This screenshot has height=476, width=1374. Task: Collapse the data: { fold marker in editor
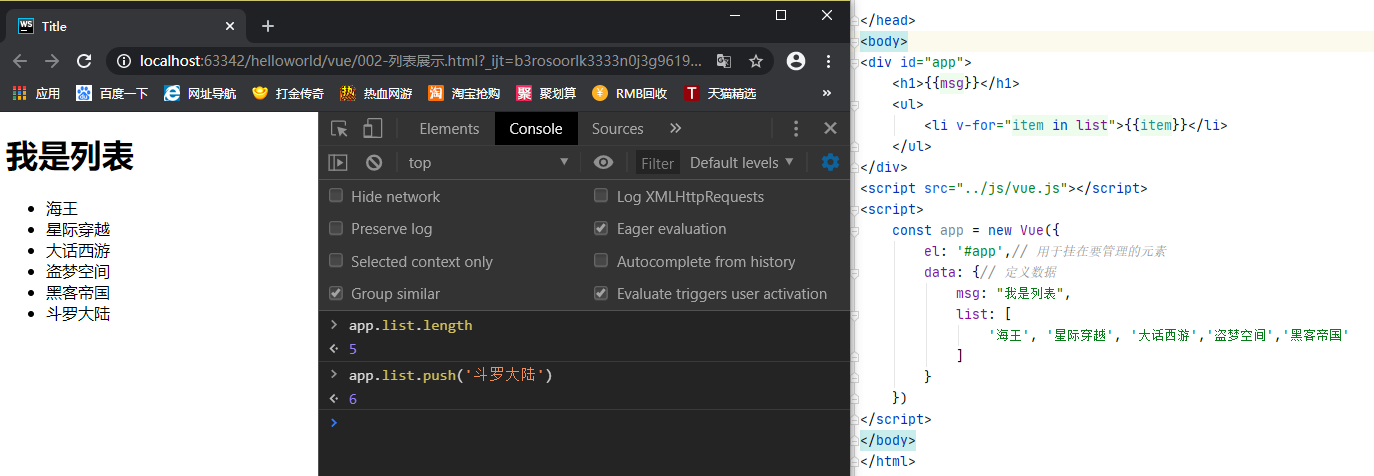coord(855,271)
